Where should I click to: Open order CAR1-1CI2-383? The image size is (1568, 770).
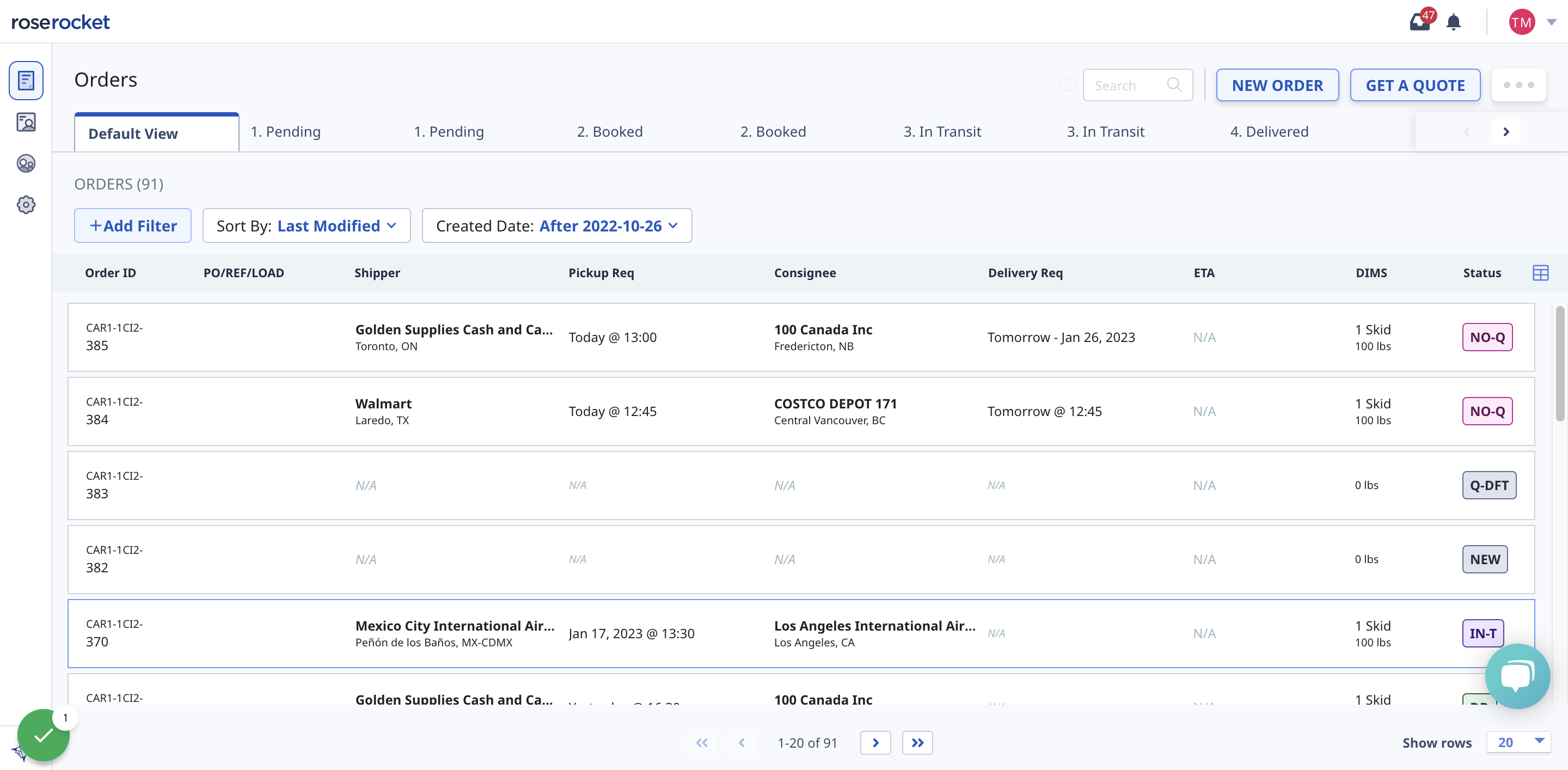(x=801, y=485)
